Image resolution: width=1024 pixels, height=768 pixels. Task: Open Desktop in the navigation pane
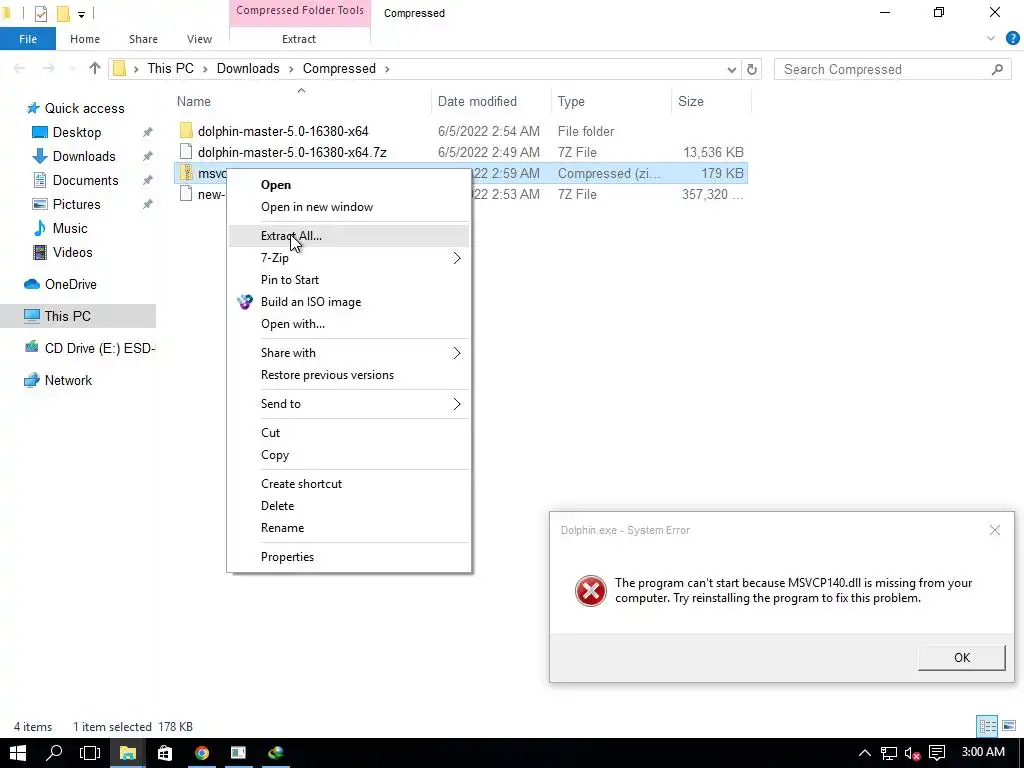76,133
